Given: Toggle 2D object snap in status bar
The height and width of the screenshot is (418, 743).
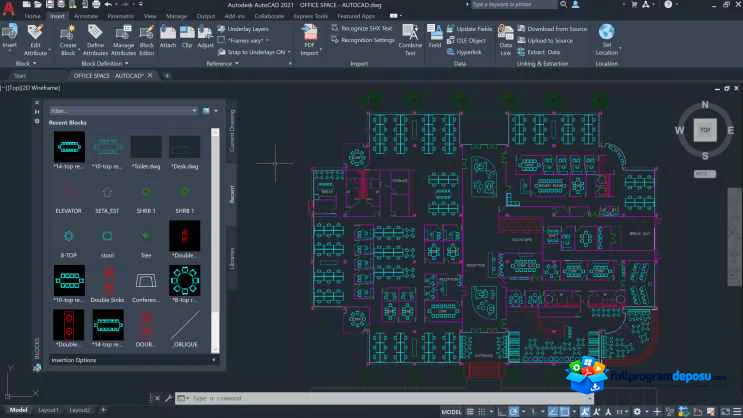Looking at the screenshot, I should pyautogui.click(x=564, y=412).
